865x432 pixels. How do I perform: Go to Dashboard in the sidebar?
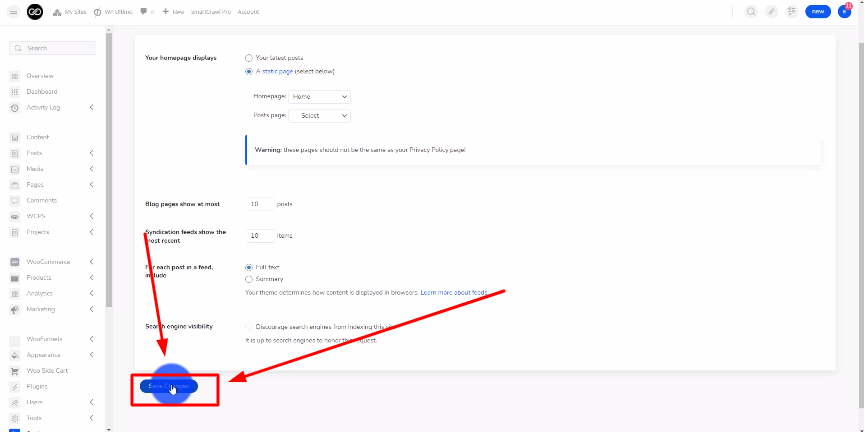click(x=41, y=91)
